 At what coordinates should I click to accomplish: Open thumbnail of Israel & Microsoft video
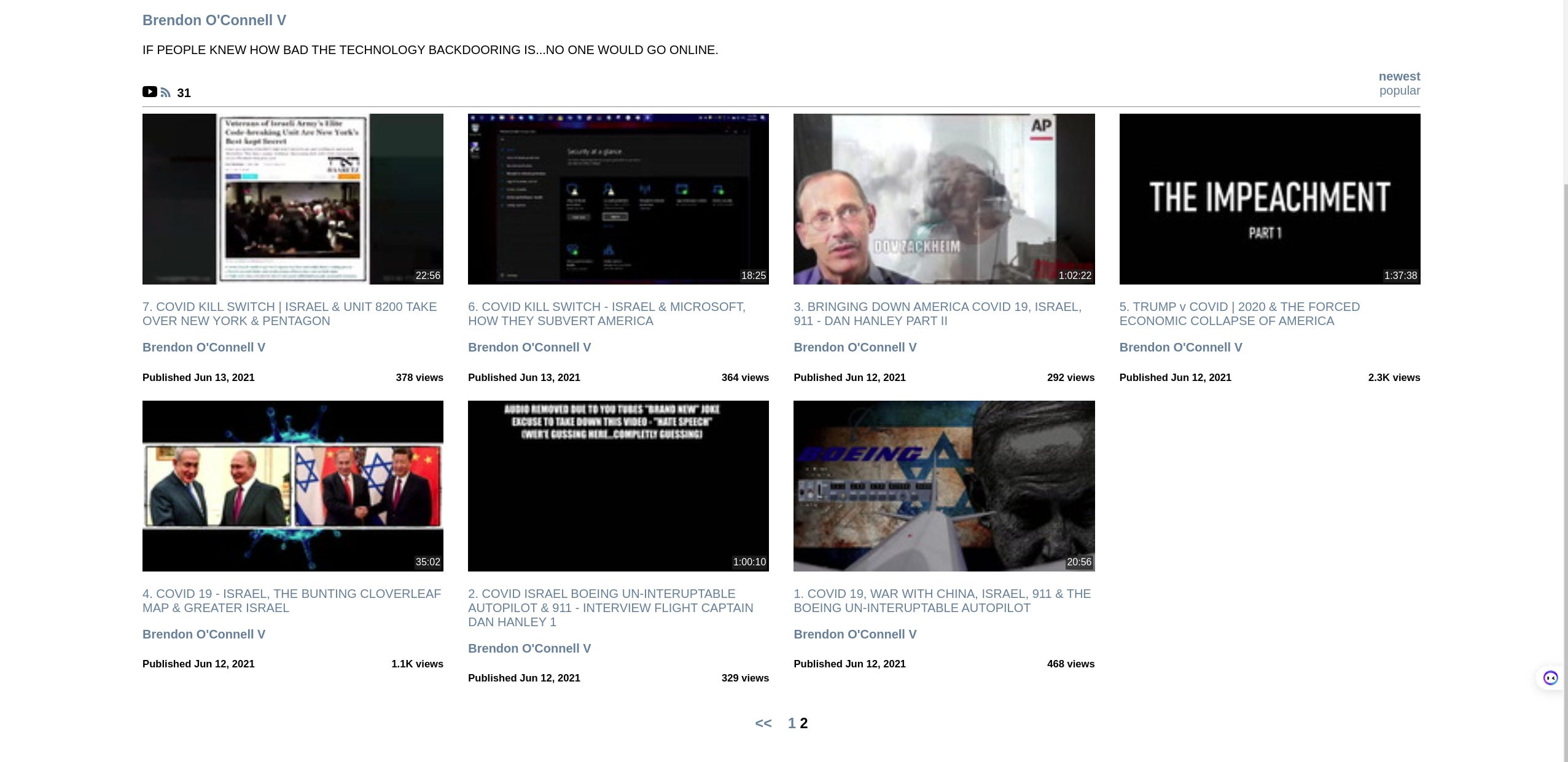618,199
